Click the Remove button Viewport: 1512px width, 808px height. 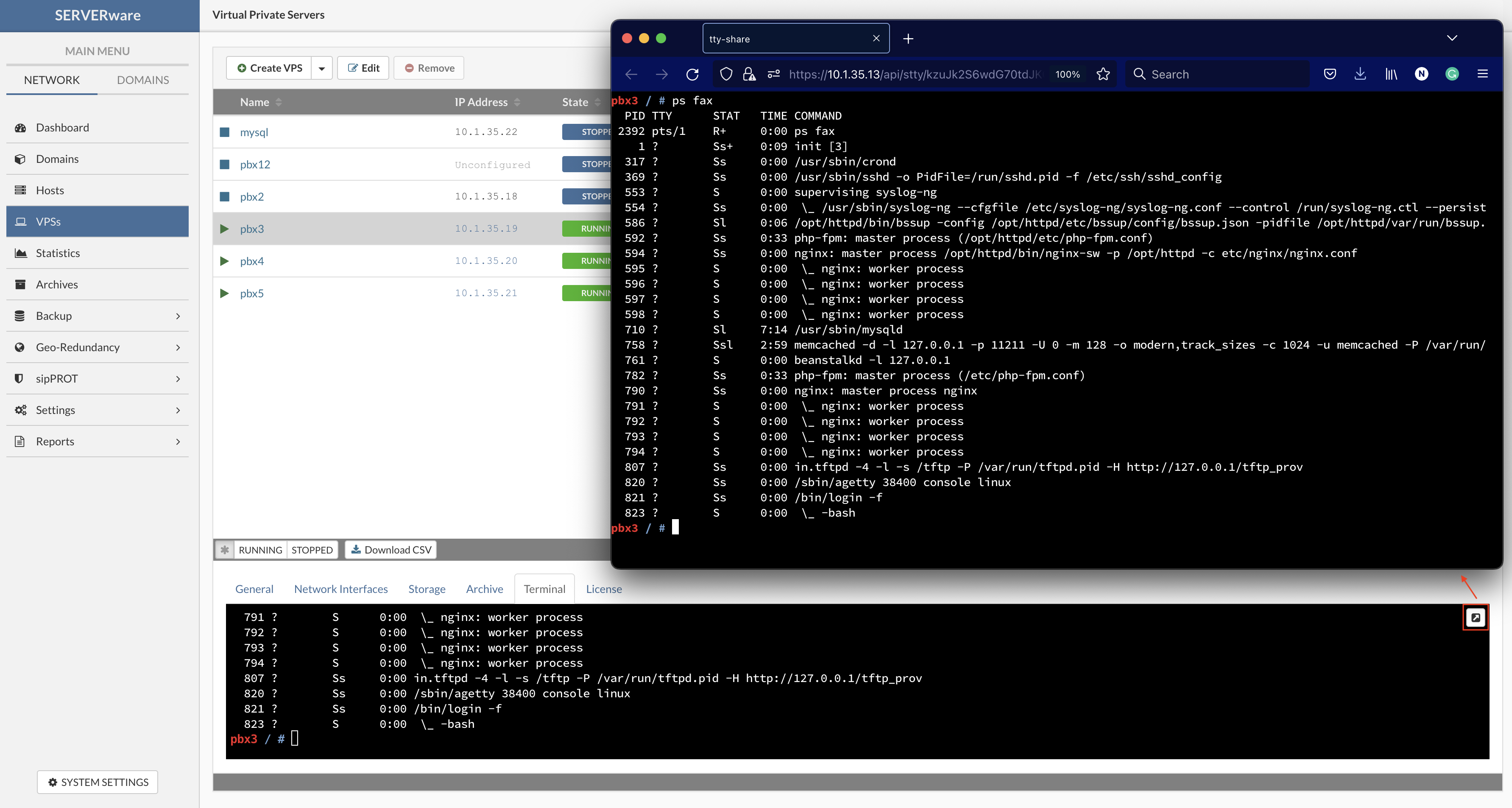[x=429, y=68]
